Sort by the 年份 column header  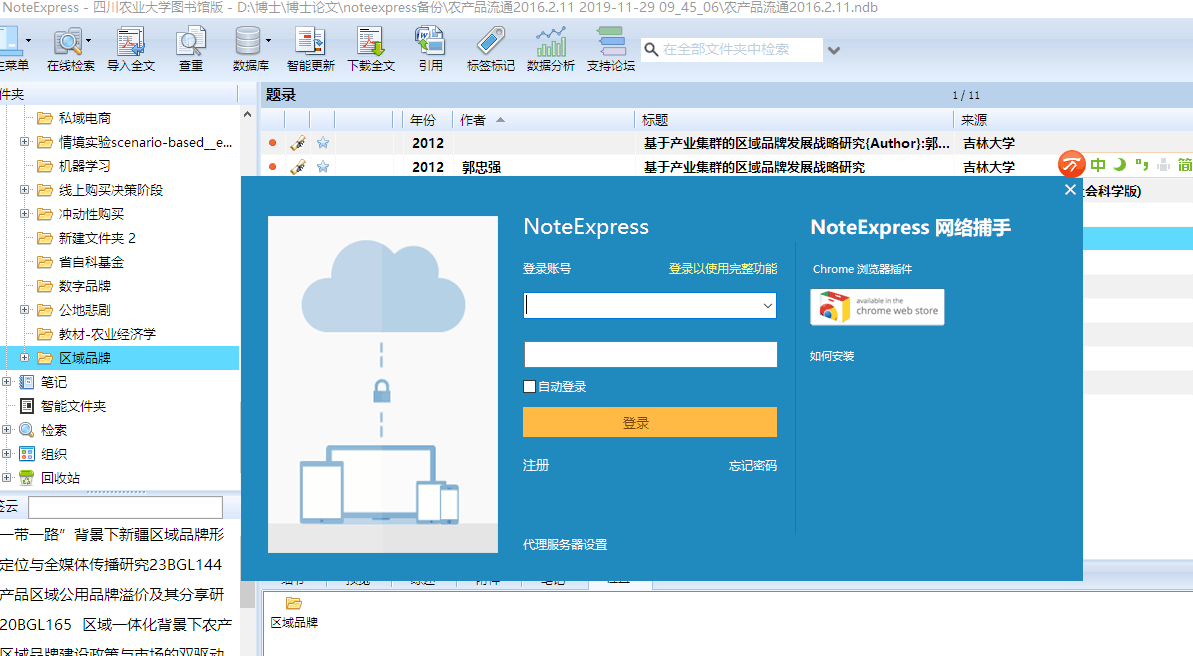[423, 120]
